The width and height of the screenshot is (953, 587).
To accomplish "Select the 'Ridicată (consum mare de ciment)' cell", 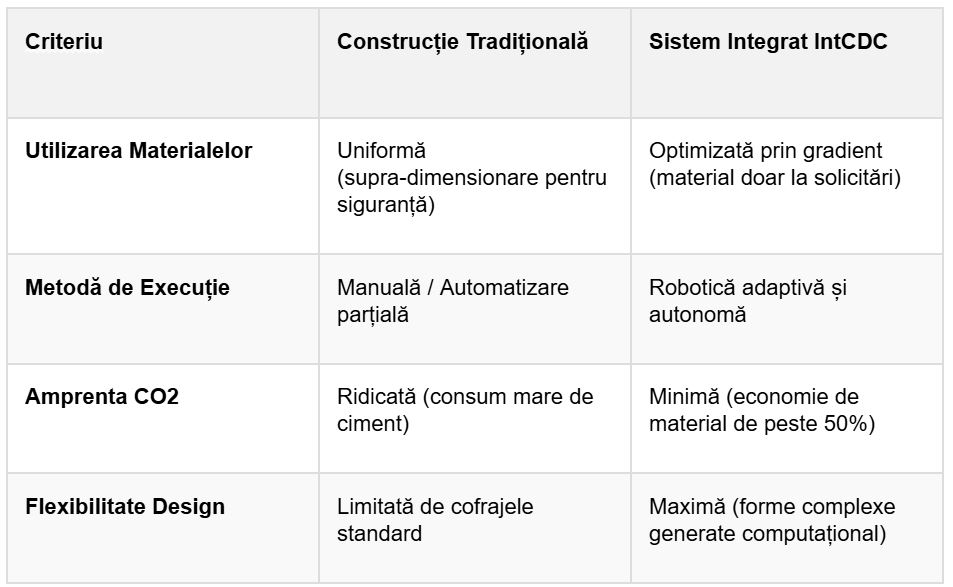I will 465,410.
